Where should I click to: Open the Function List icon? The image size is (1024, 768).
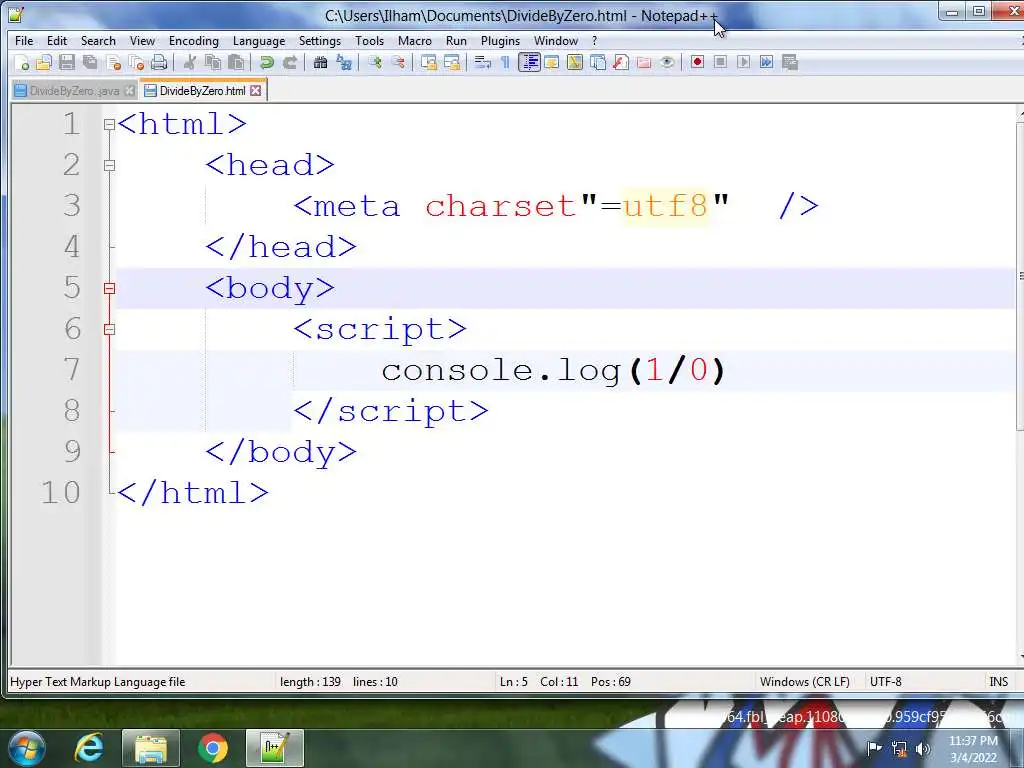click(621, 63)
